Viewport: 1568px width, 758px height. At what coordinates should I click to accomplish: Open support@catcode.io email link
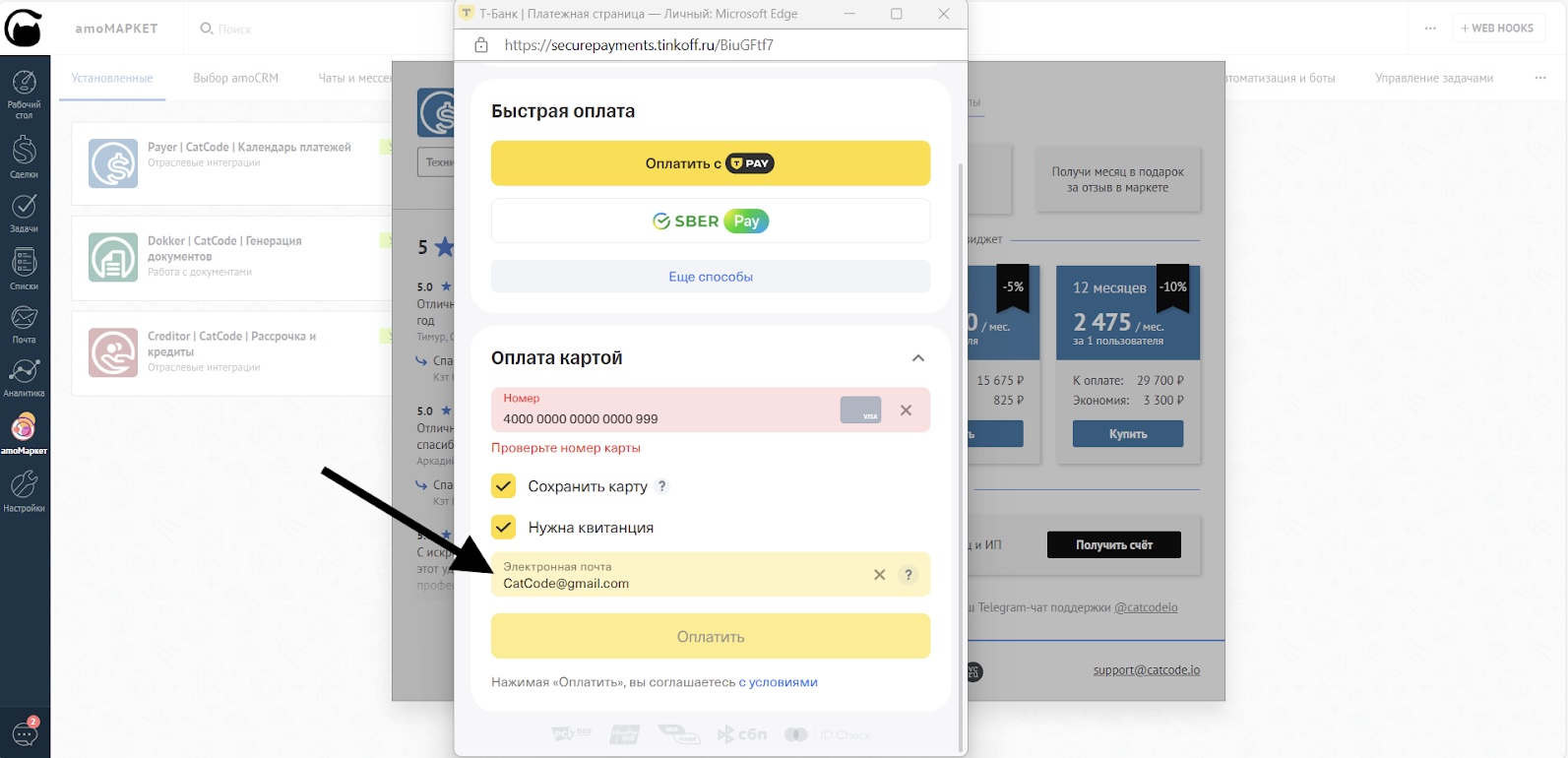coord(1147,670)
